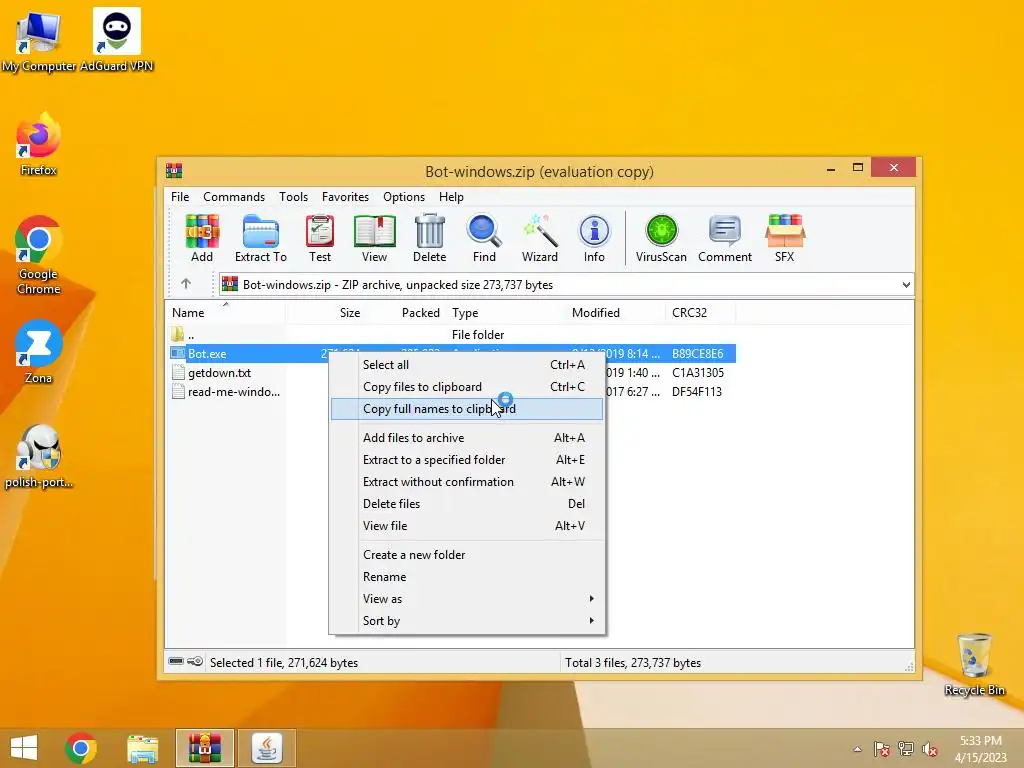Choose Copy files to clipboard

point(466,387)
